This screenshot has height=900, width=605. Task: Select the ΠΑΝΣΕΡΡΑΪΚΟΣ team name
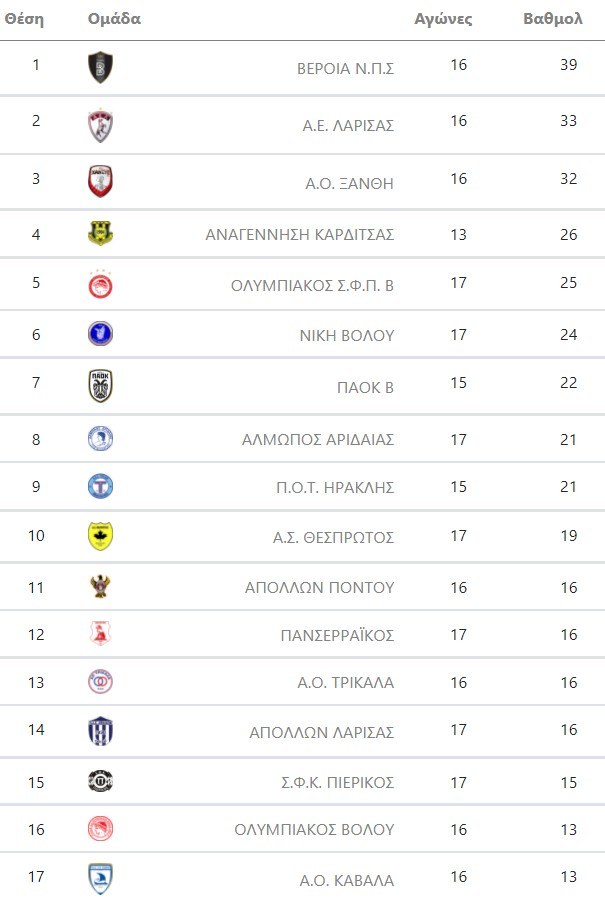(337, 635)
